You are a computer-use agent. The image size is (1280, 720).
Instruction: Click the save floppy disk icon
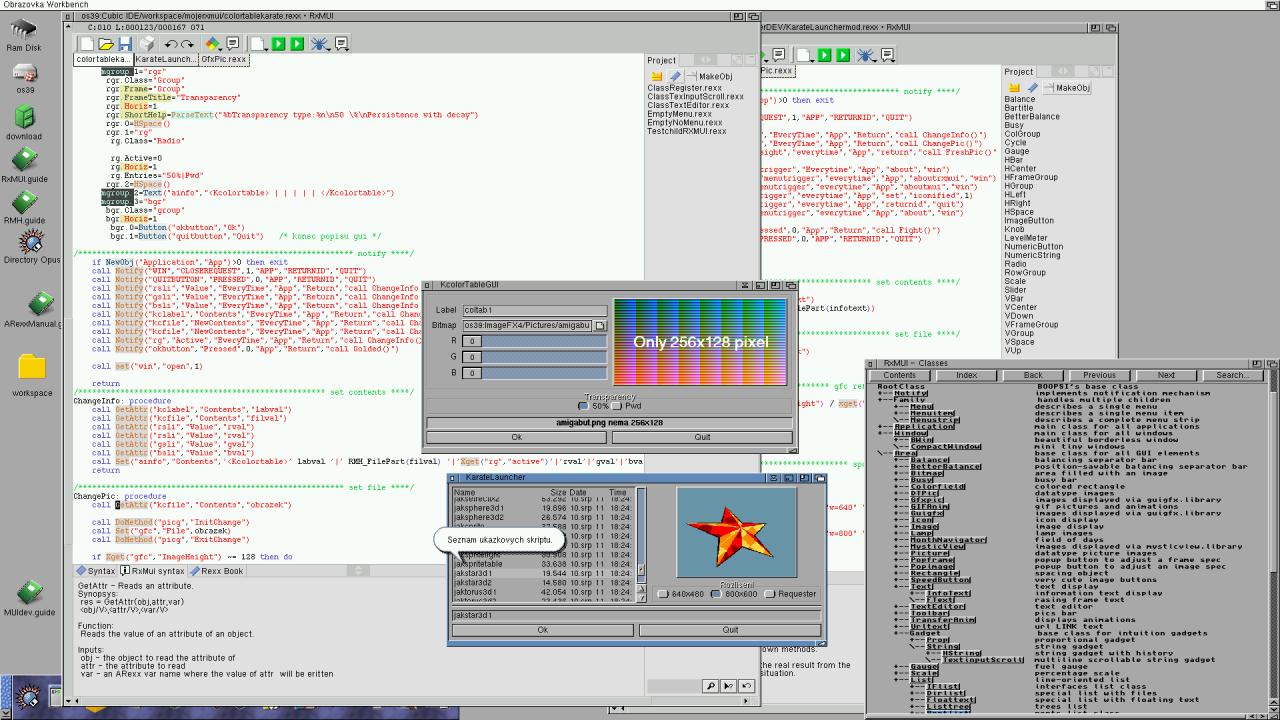(125, 44)
